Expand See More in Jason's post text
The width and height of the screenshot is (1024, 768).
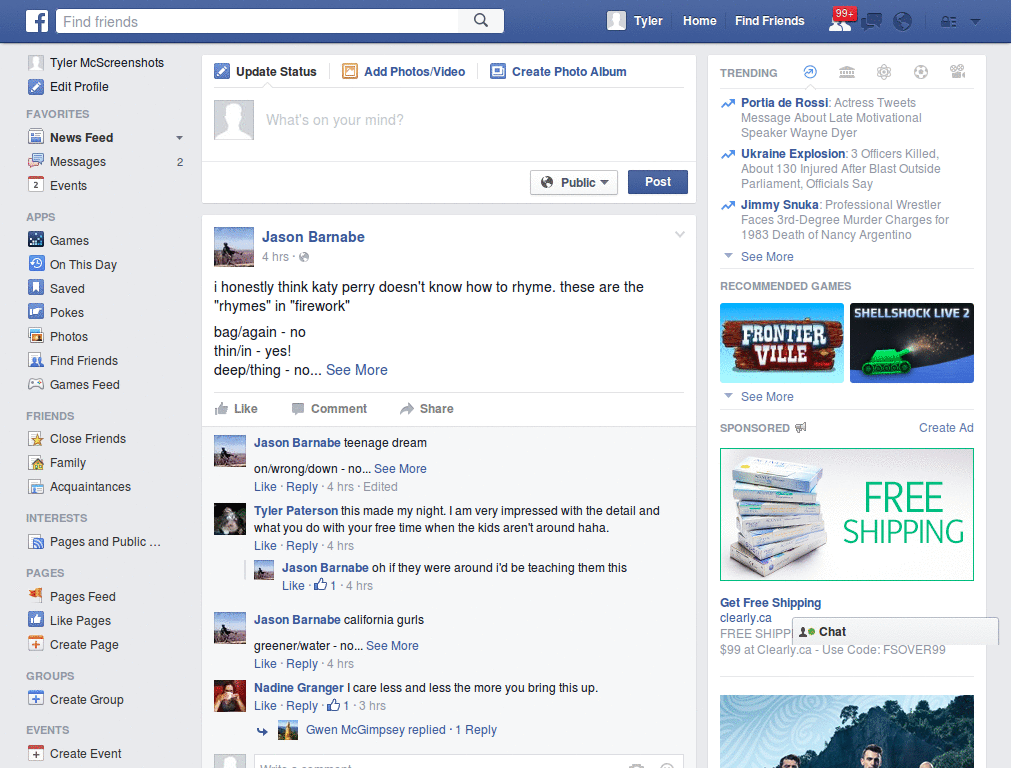(x=357, y=370)
